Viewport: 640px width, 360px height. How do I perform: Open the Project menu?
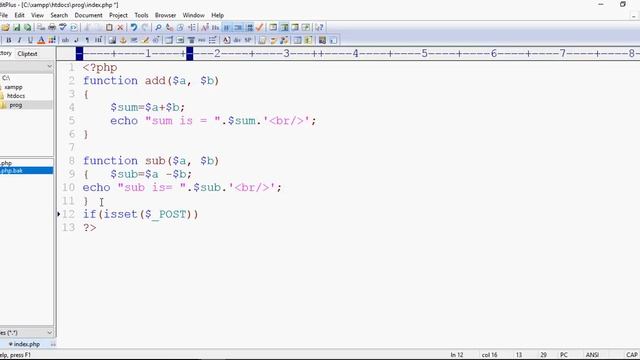[x=118, y=15]
